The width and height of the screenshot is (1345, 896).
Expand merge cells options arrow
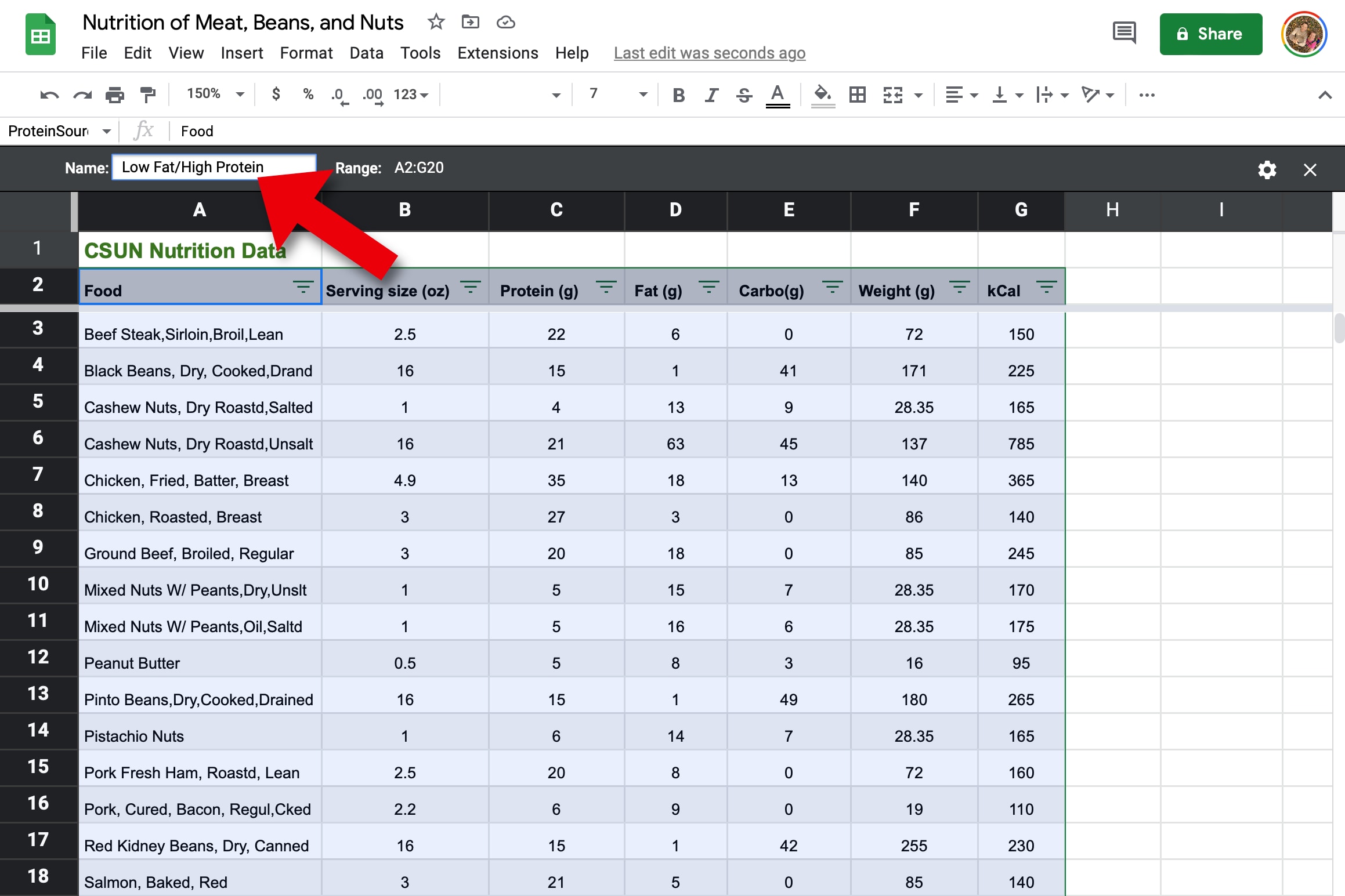[x=919, y=95]
